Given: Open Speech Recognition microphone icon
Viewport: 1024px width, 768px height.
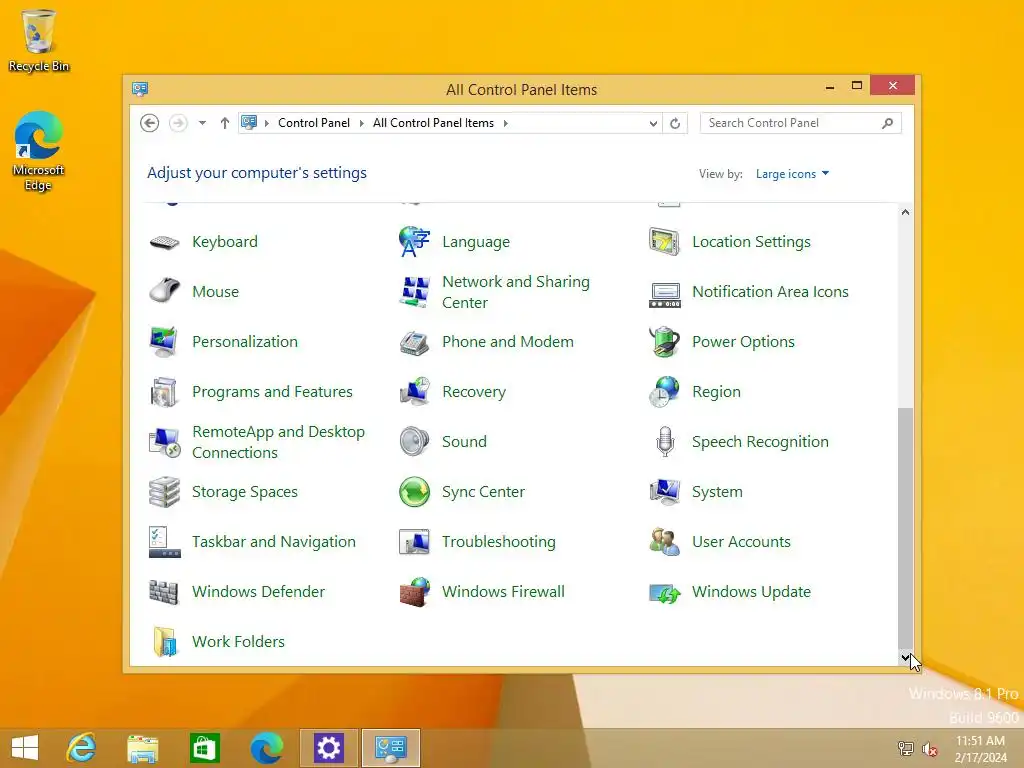Looking at the screenshot, I should (x=664, y=442).
